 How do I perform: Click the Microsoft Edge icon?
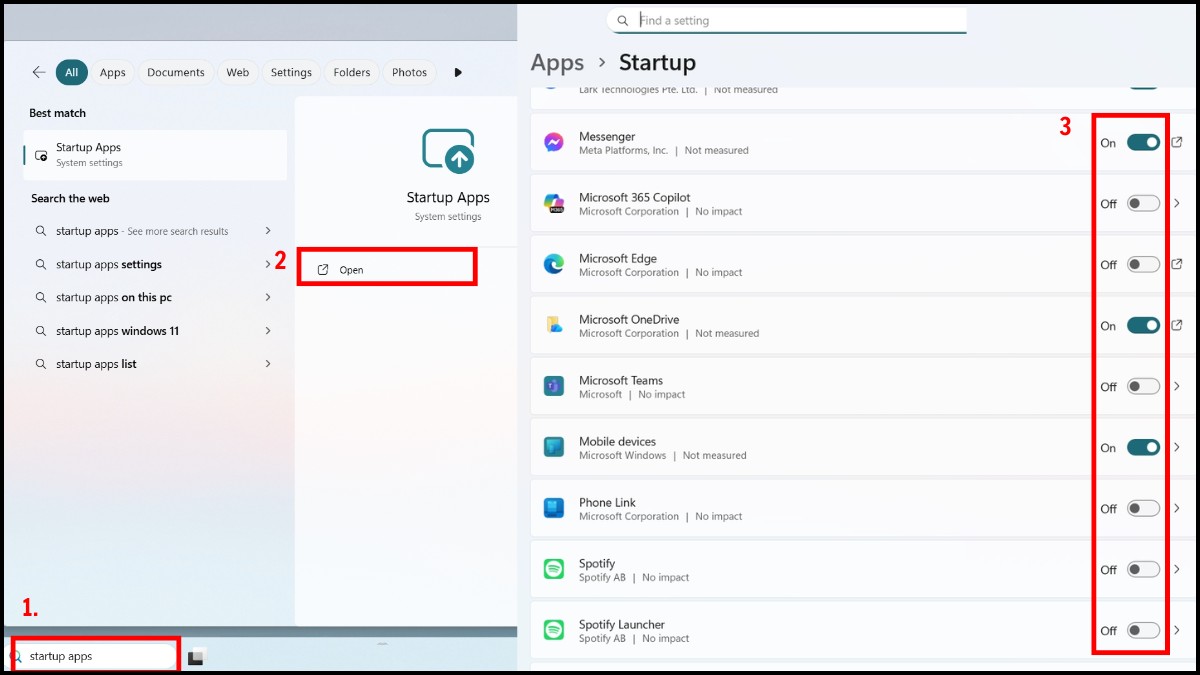click(554, 264)
